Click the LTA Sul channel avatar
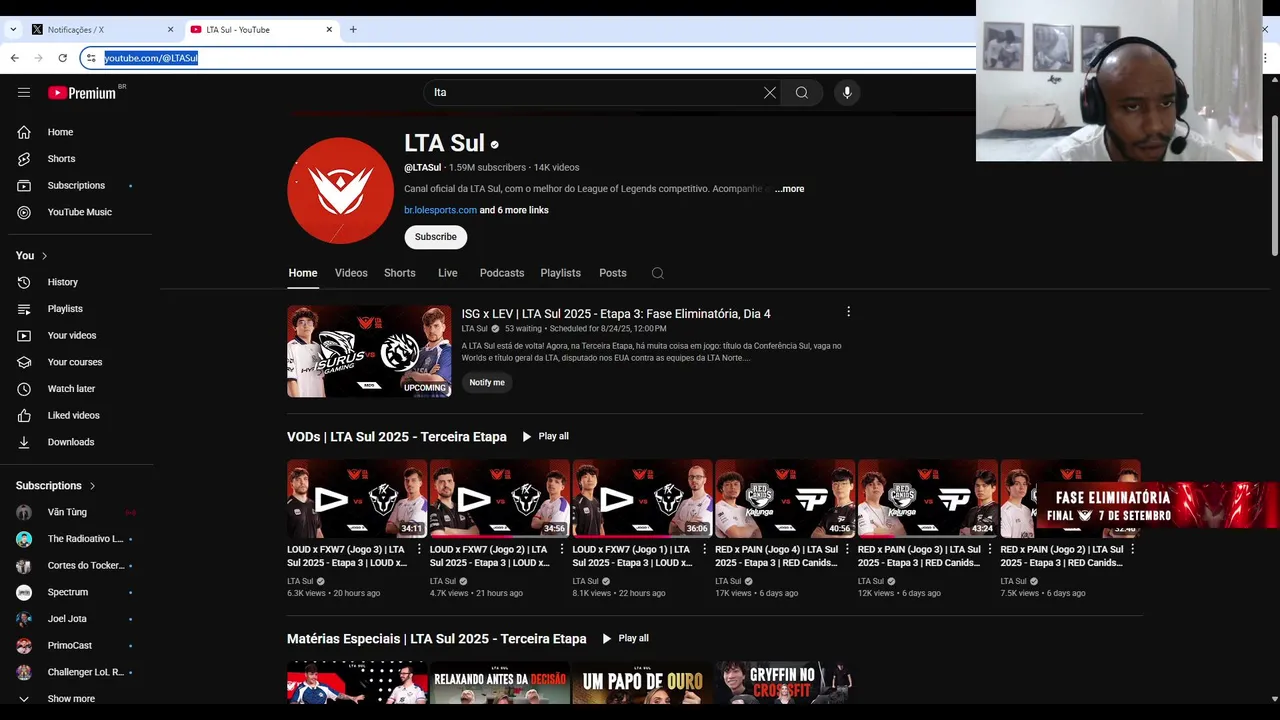This screenshot has height=720, width=1280. click(x=340, y=190)
